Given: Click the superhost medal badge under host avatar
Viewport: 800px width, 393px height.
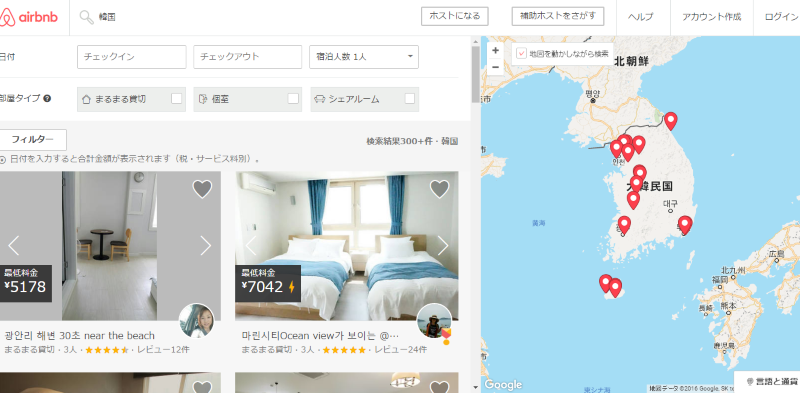Looking at the screenshot, I should point(446,337).
